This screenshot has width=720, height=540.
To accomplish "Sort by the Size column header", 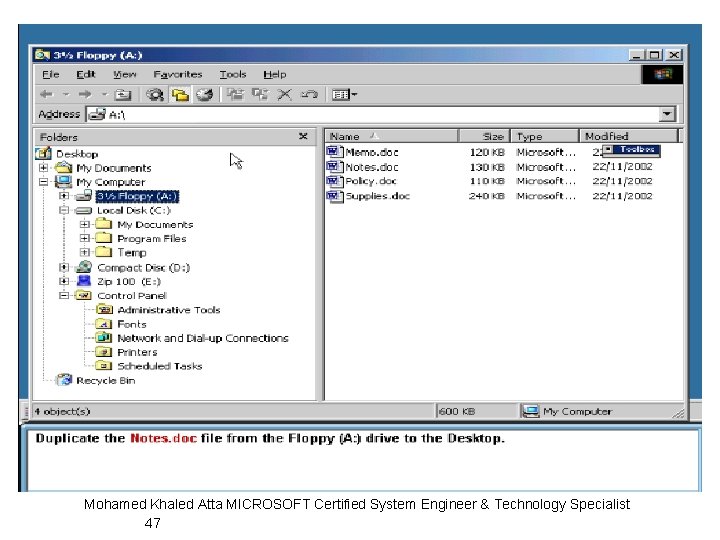I will tap(484, 136).
